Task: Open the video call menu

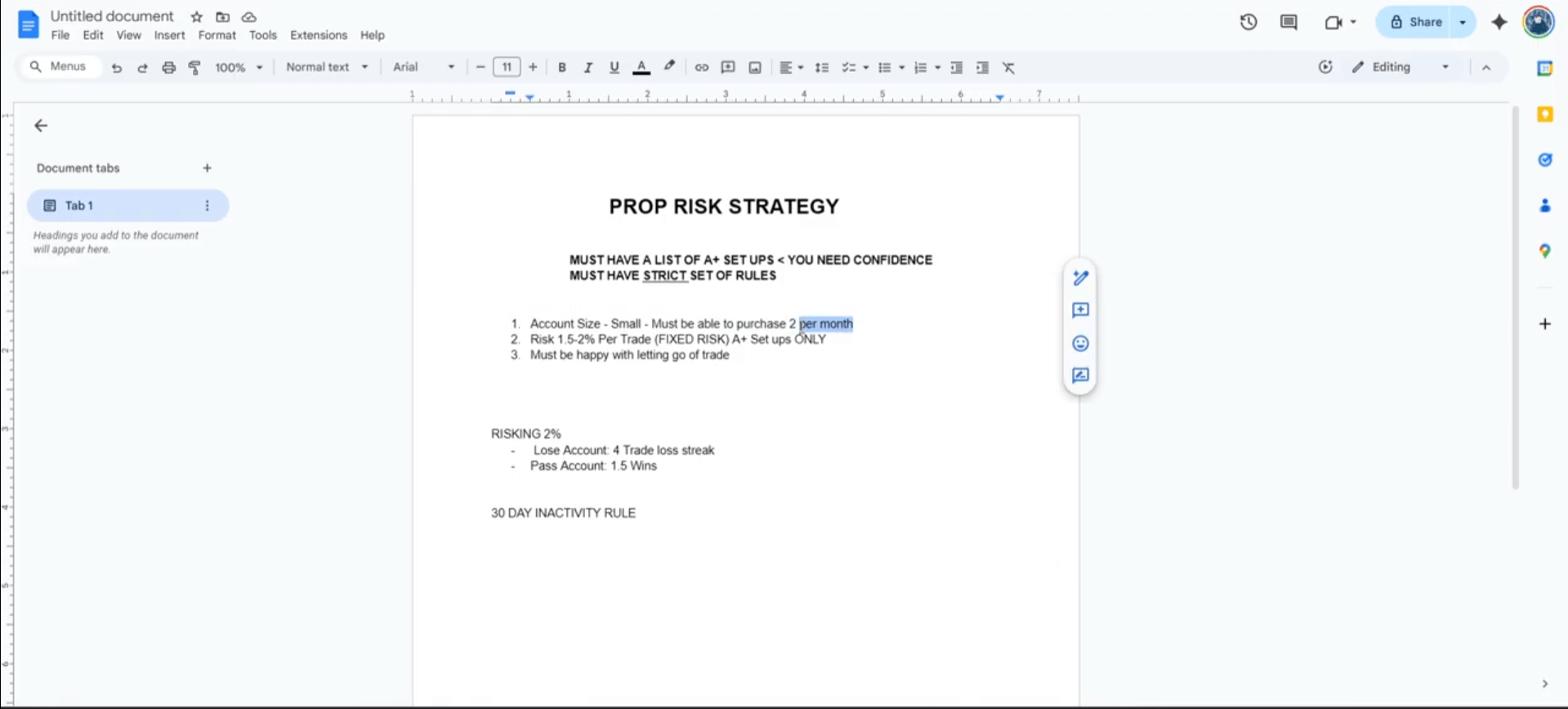Action: click(x=1340, y=22)
